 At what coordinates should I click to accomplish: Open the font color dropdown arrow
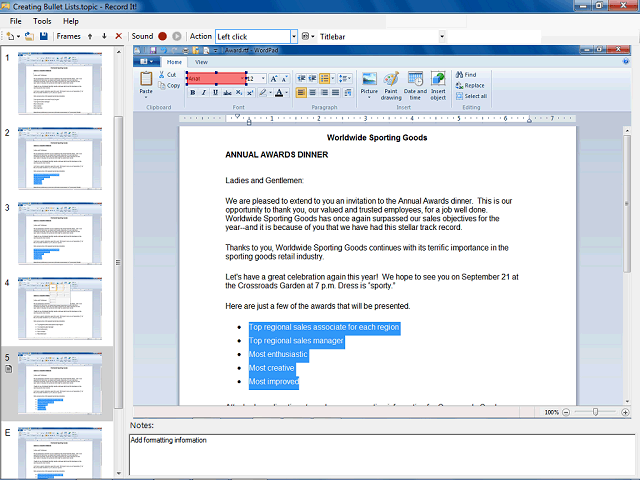[x=287, y=93]
